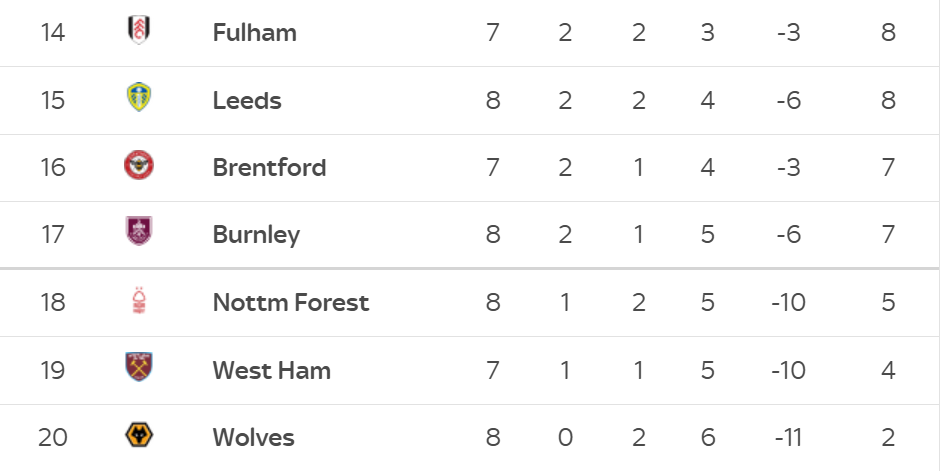Click the West Ham club crest

click(138, 369)
